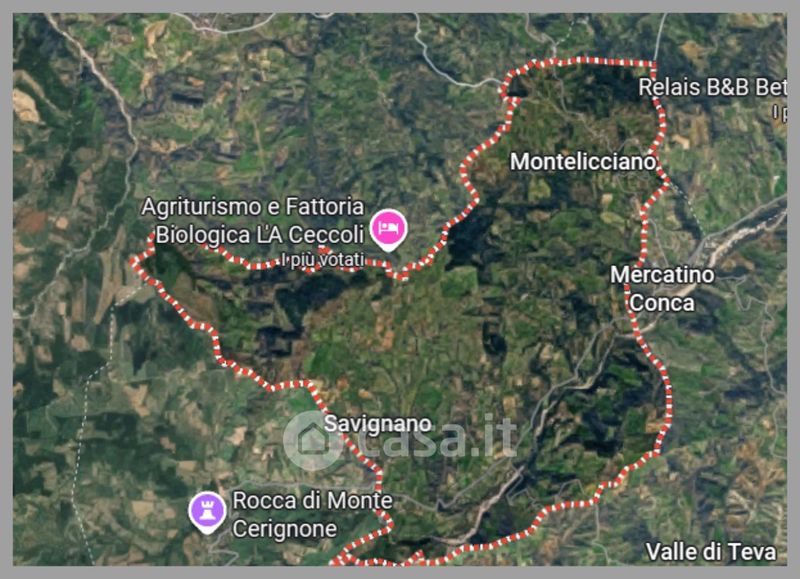Click the pink hotel bed marker
The image size is (800, 579).
pos(389,230)
